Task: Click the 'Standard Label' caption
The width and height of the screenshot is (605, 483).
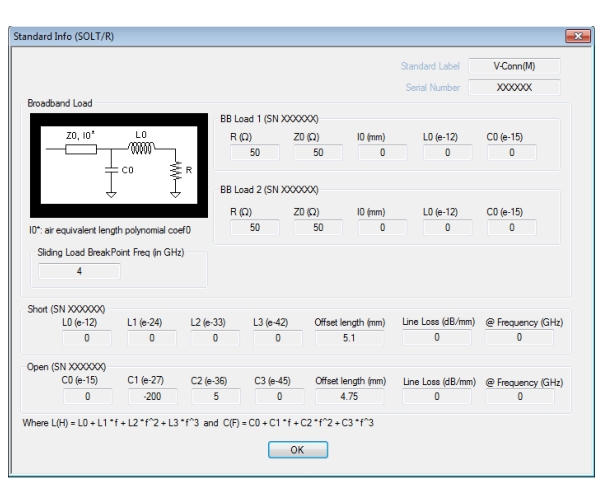Action: pyautogui.click(x=430, y=66)
